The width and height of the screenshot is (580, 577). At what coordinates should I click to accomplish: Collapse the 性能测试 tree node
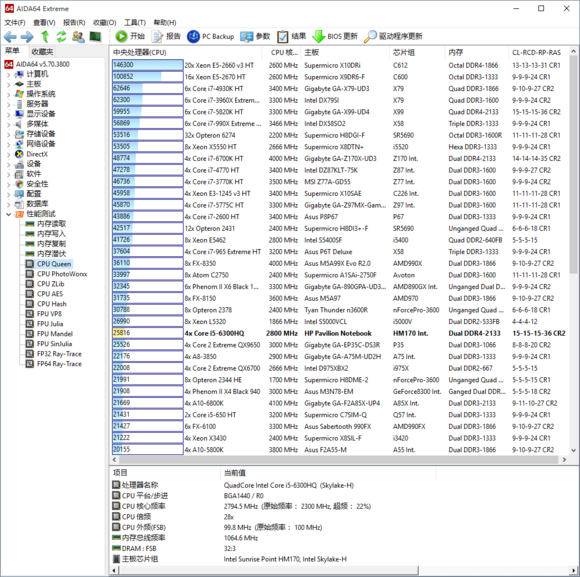tap(9, 214)
